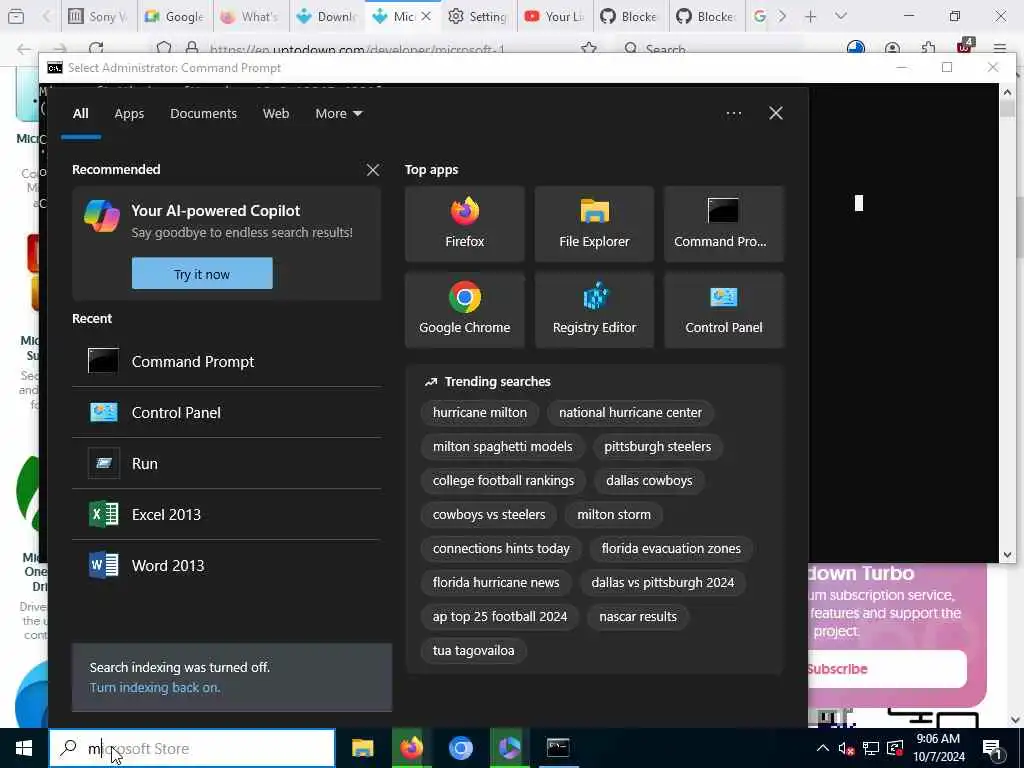
Task: Open Copilot taskbar icon
Action: (509, 748)
